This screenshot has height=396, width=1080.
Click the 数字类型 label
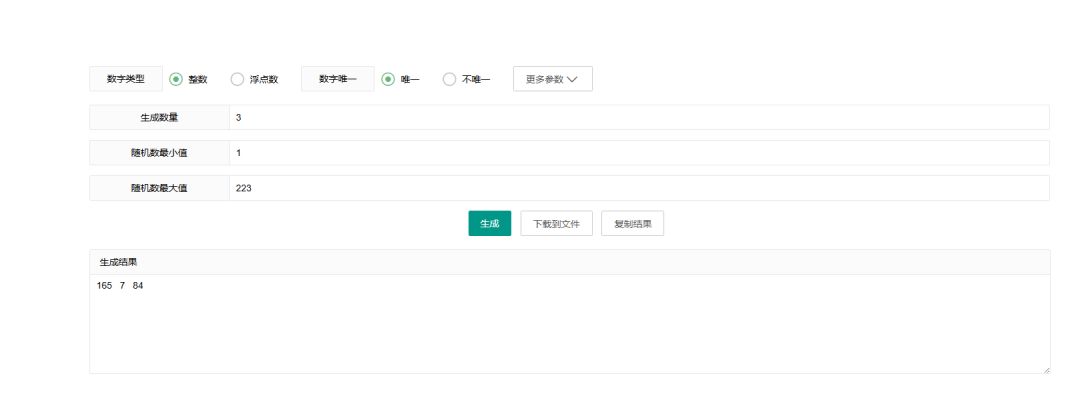(x=126, y=79)
